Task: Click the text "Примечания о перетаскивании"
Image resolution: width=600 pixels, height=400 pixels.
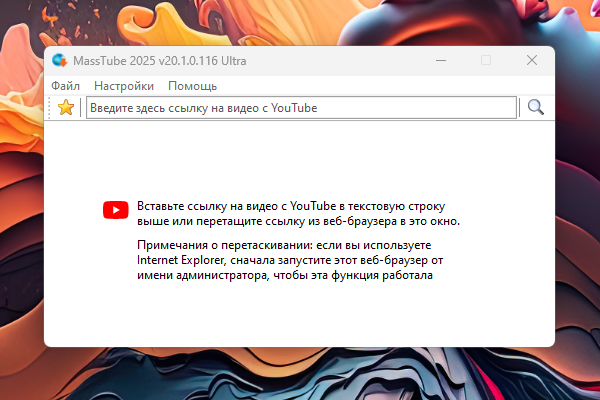Action: tap(225, 245)
